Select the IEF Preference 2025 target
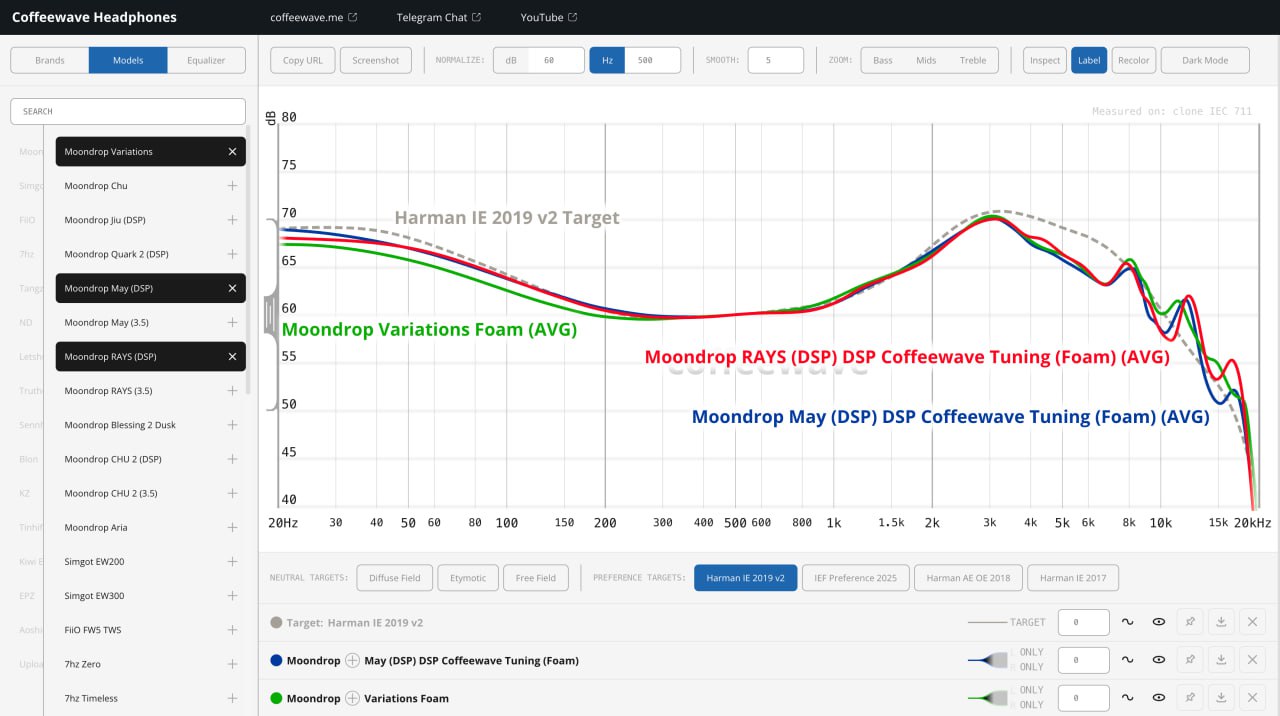The width and height of the screenshot is (1280, 716). pyautogui.click(x=856, y=578)
